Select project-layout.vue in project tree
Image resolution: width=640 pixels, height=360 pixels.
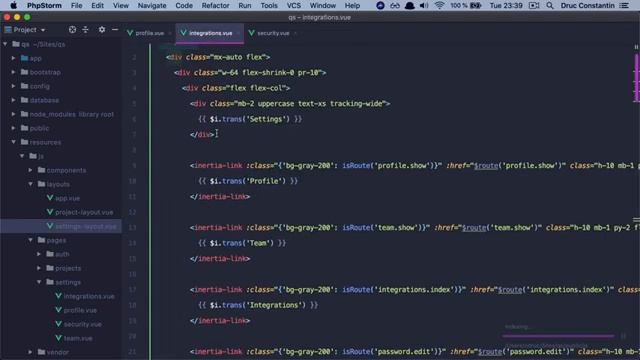[x=84, y=212]
